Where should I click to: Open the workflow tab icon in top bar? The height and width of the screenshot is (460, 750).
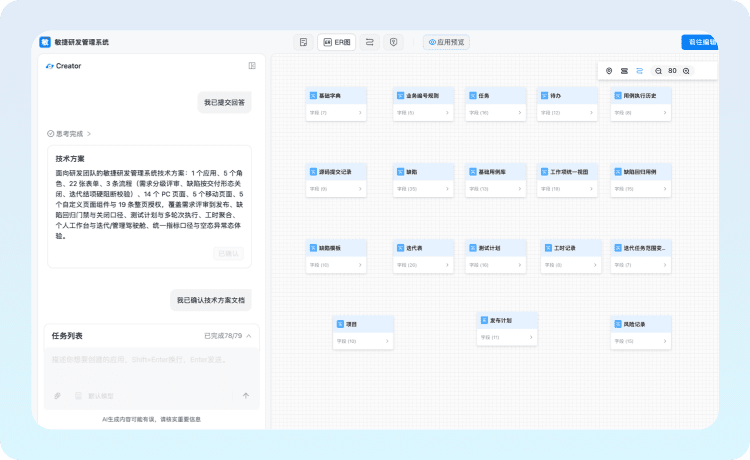click(370, 42)
